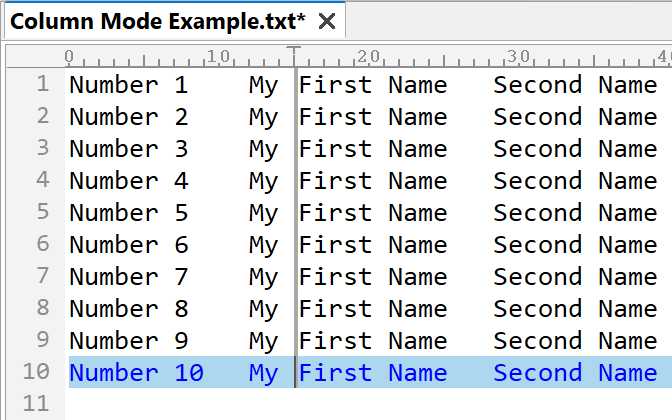
Task: Click last "Name" on line 2
Action: tap(627, 117)
